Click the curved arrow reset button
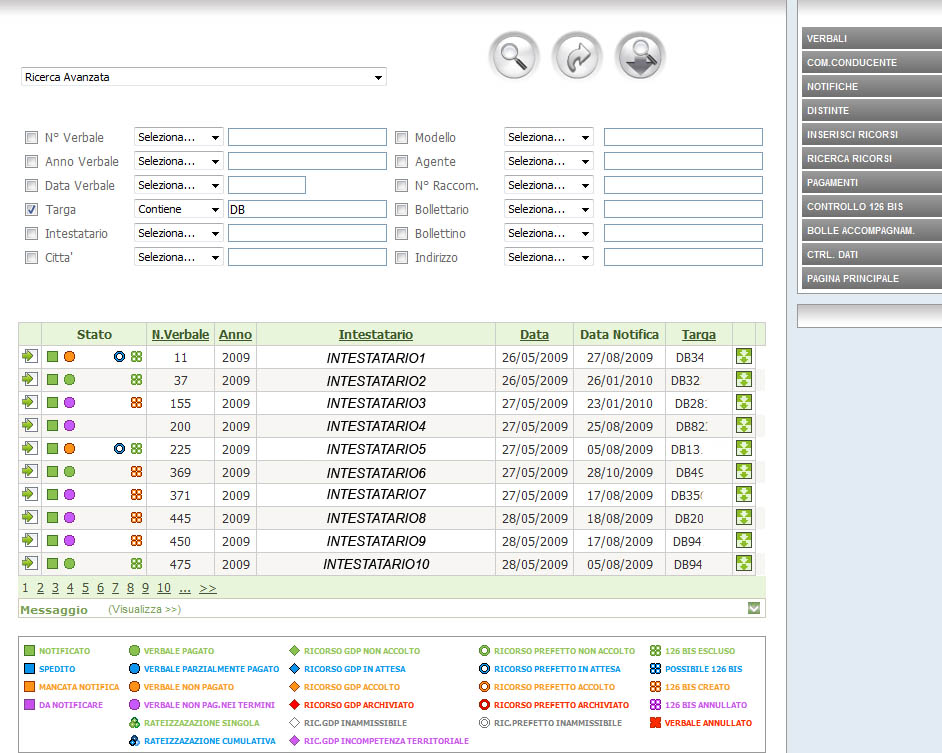Viewport: 942px width, 753px height. (577, 55)
